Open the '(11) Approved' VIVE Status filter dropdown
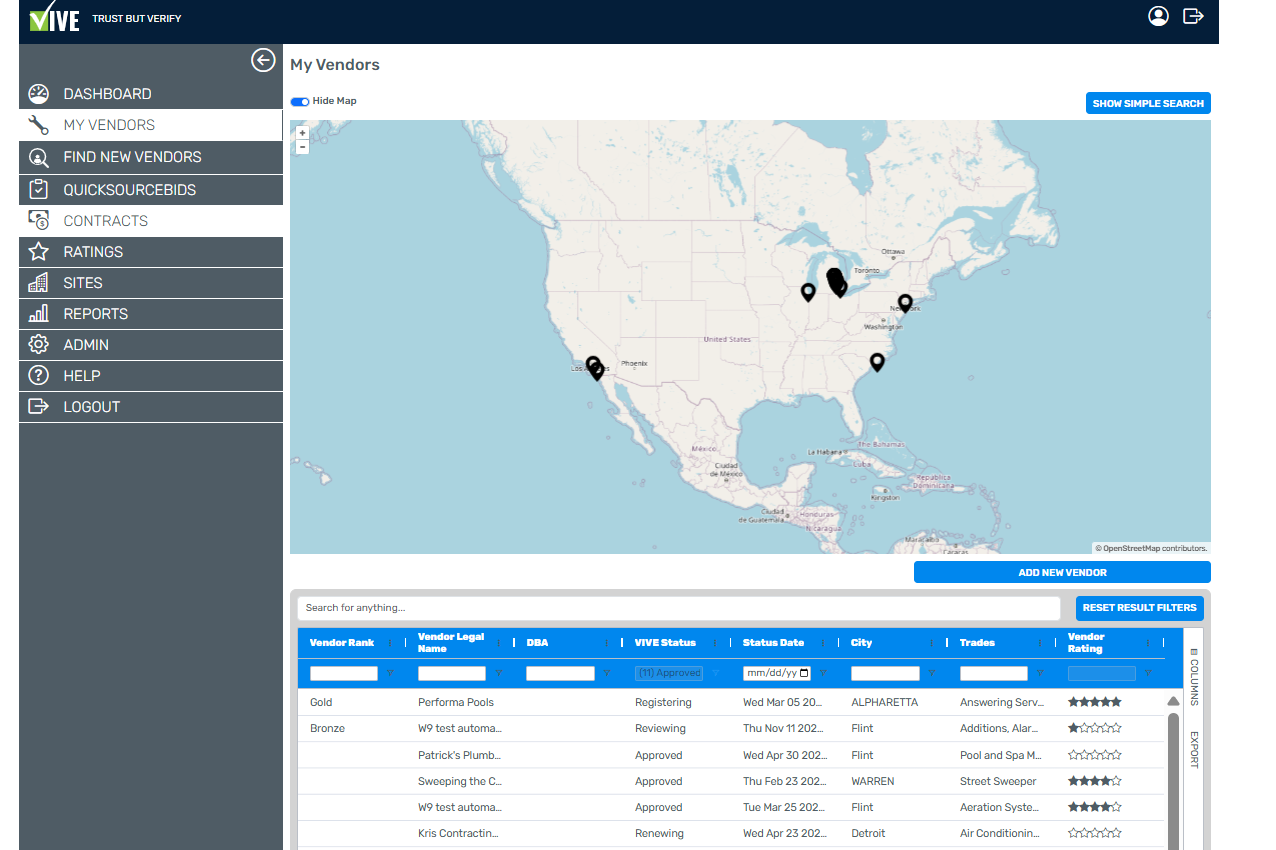Image resolution: width=1276 pixels, height=850 pixels. [x=669, y=673]
